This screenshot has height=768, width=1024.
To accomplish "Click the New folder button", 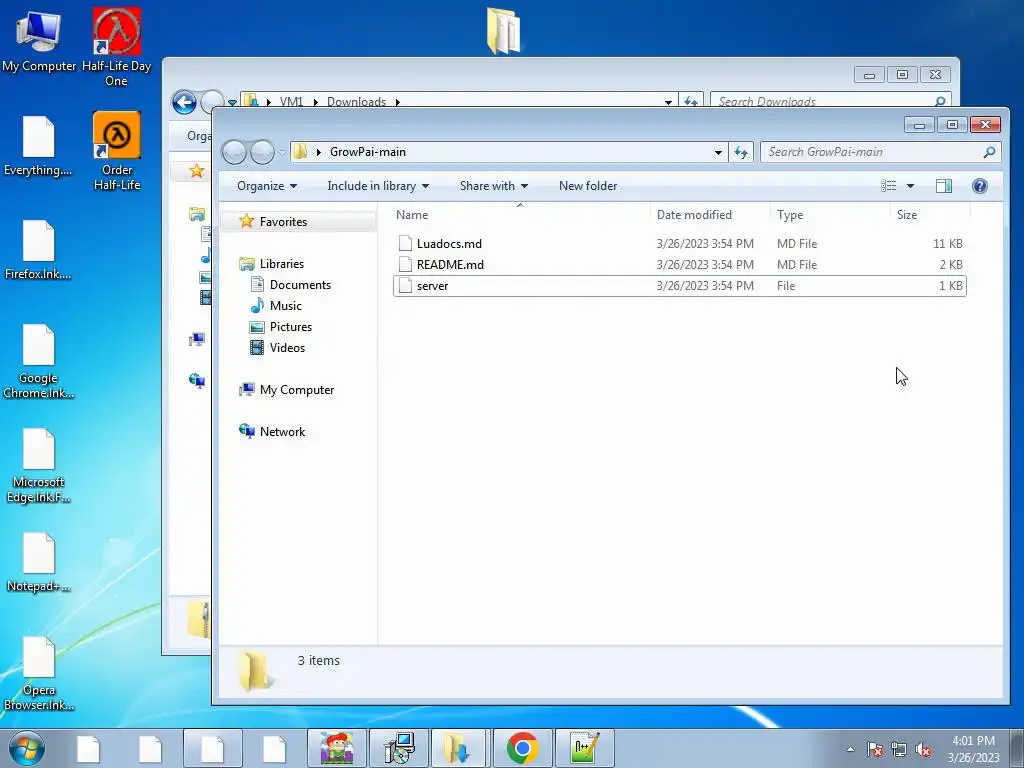I will click(588, 186).
